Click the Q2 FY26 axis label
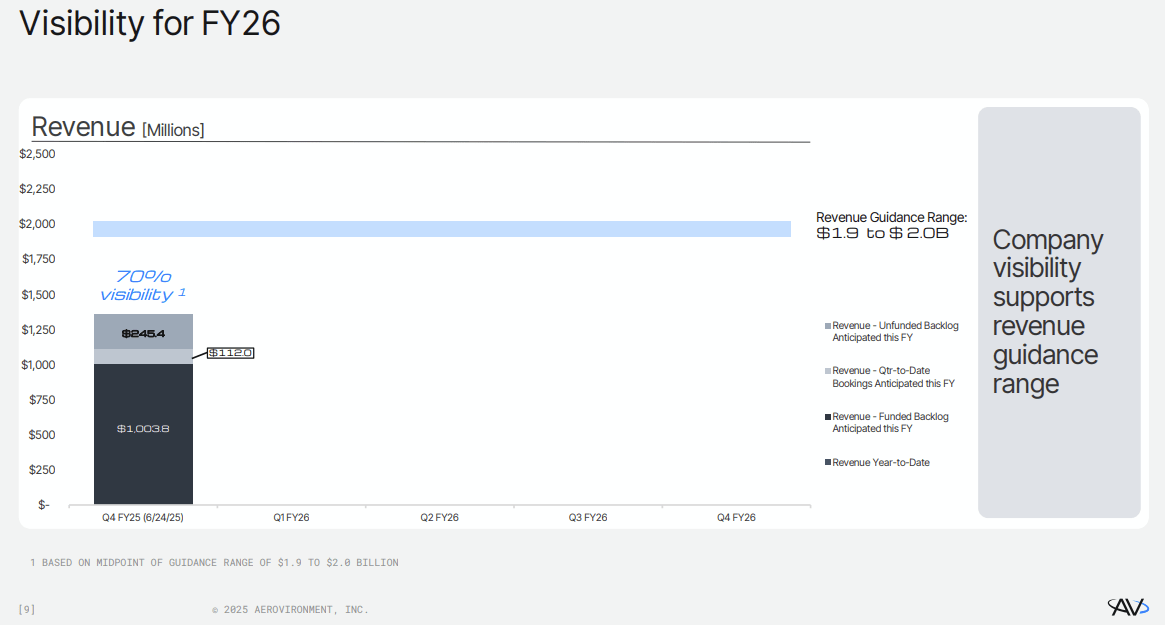This screenshot has width=1165, height=625. click(x=439, y=518)
